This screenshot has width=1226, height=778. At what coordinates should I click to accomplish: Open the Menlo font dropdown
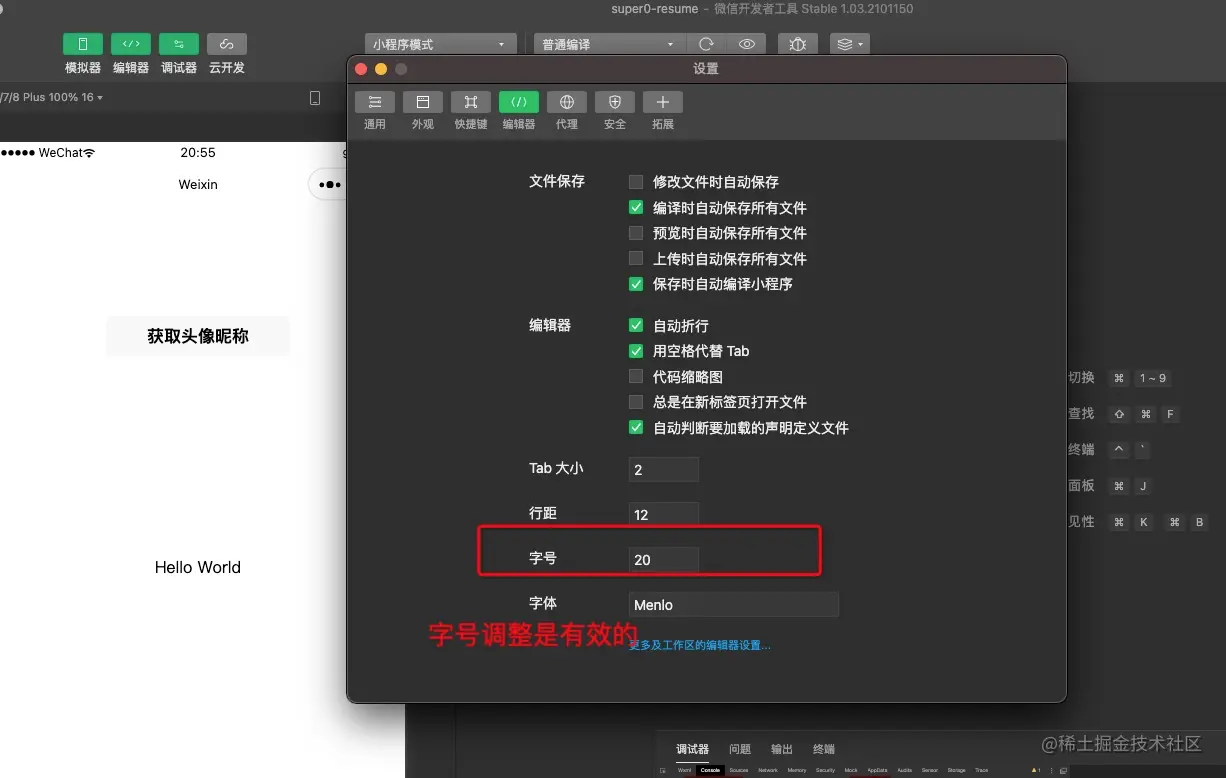pos(734,605)
